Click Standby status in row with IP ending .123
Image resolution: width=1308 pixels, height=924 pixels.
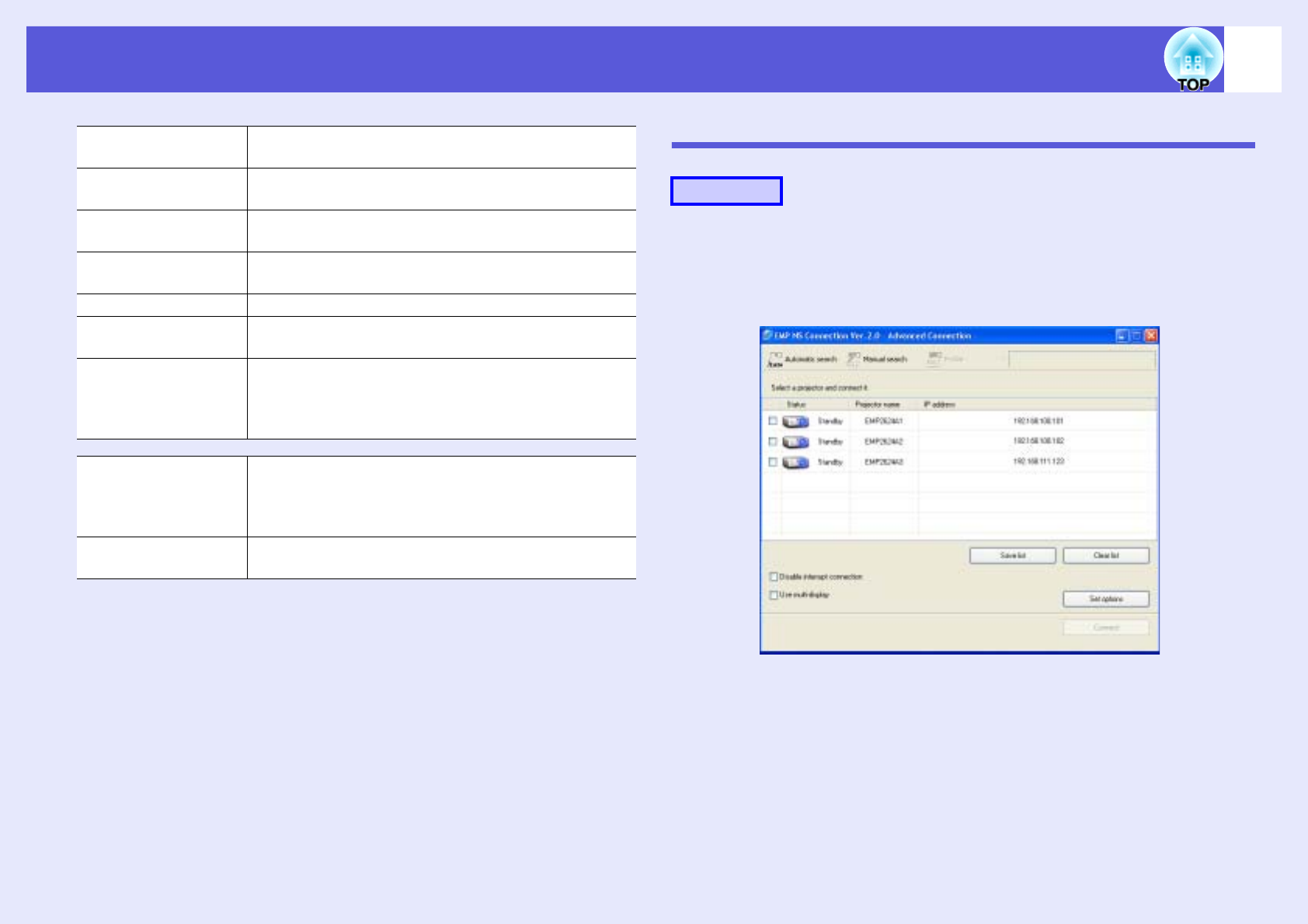(830, 461)
